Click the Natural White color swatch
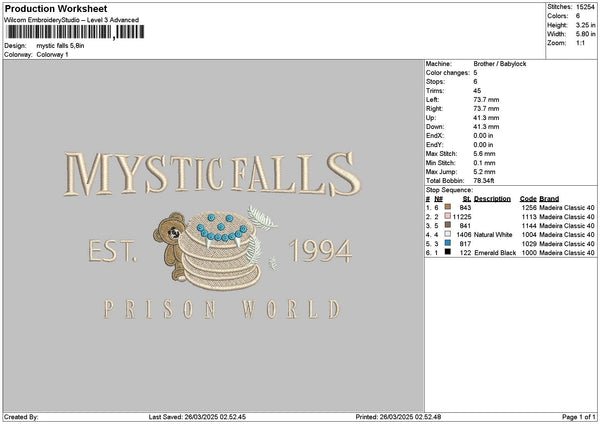The width and height of the screenshot is (600, 424). click(448, 234)
